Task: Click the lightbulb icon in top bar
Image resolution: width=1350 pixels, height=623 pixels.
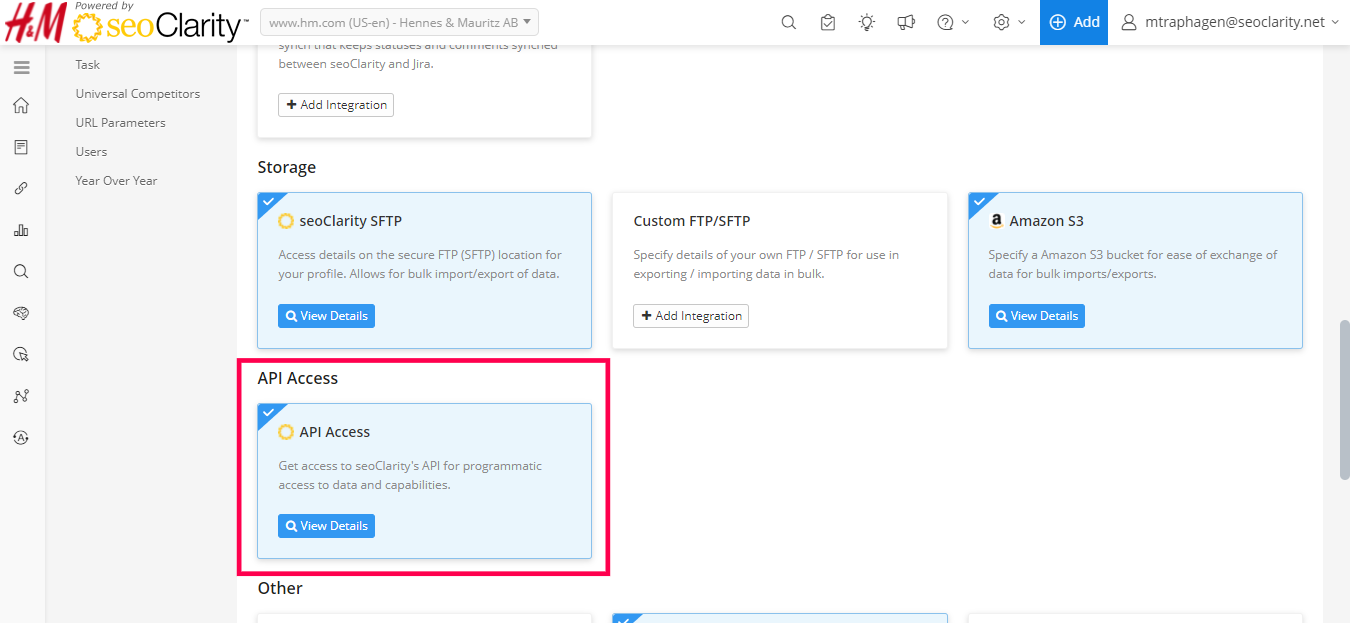Action: pyautogui.click(x=866, y=22)
